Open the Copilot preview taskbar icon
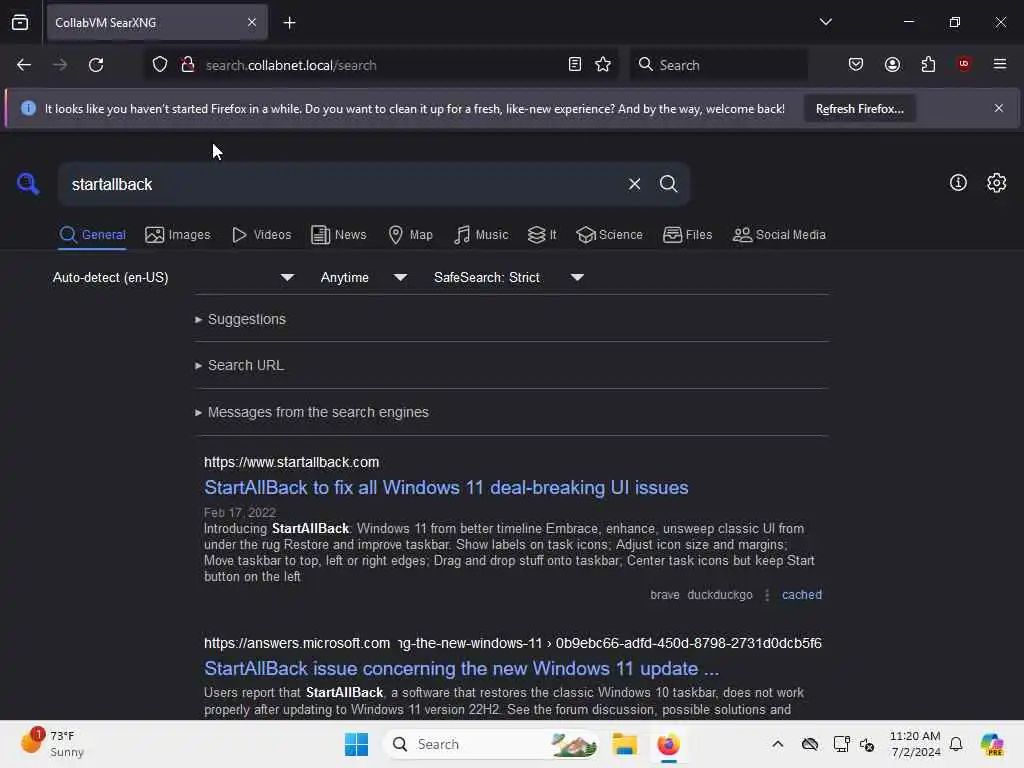The image size is (1024, 768). click(x=991, y=744)
